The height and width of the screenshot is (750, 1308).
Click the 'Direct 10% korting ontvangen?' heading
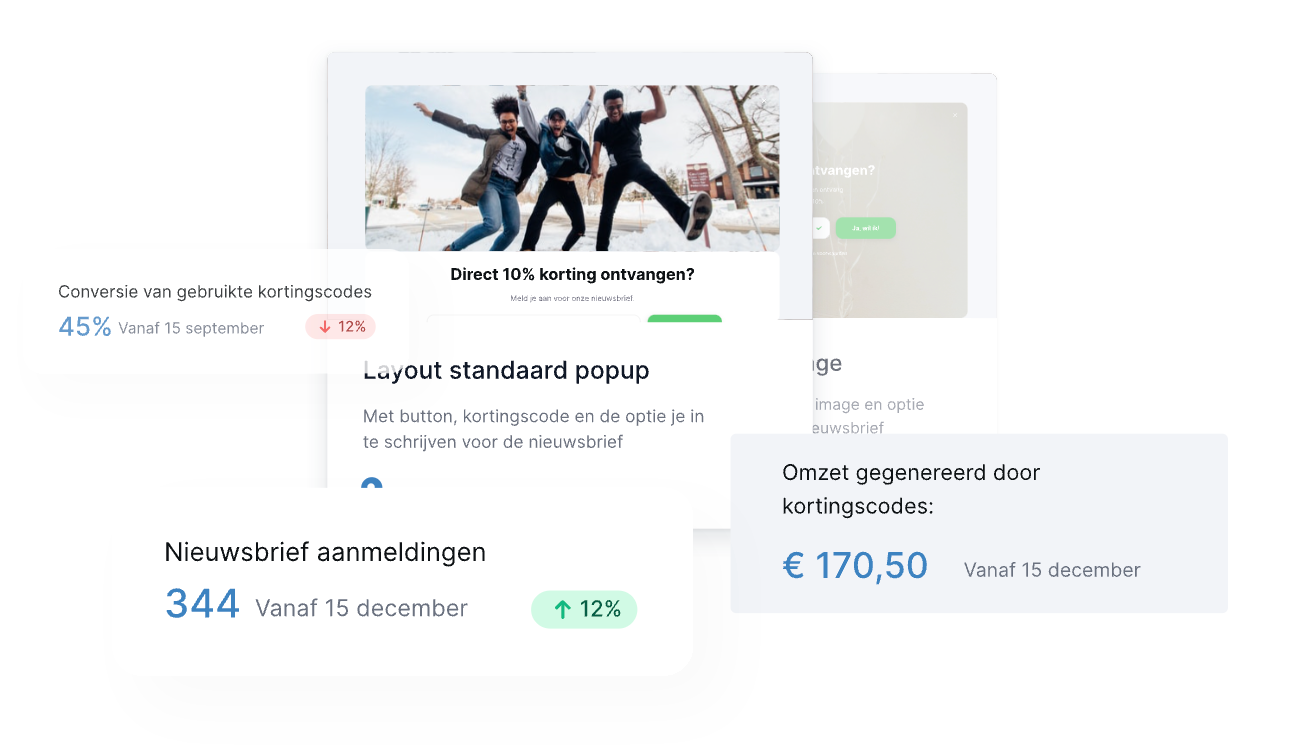click(572, 274)
